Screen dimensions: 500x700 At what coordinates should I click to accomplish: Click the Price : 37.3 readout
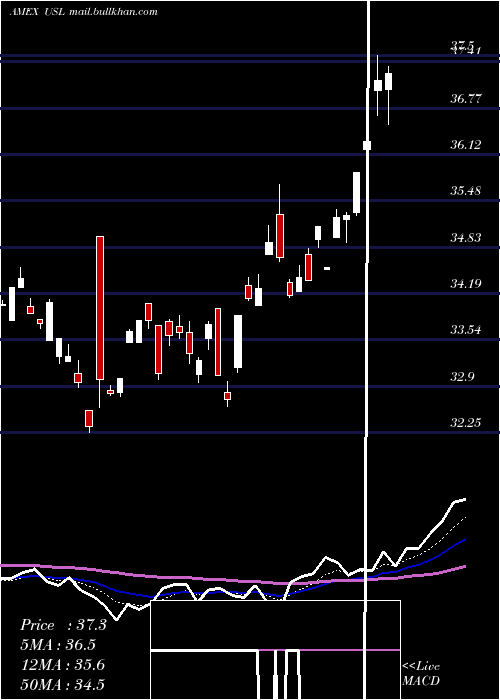pos(63,625)
